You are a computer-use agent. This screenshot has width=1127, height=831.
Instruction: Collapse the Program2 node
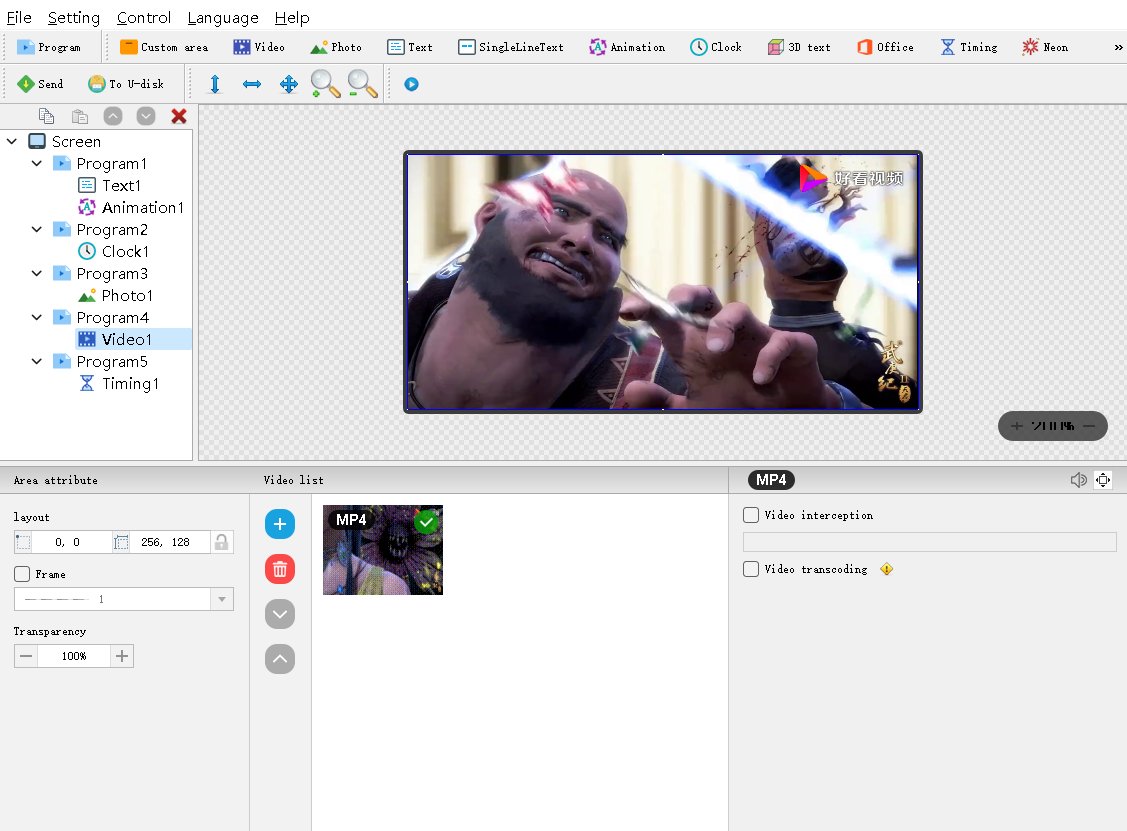coord(37,229)
